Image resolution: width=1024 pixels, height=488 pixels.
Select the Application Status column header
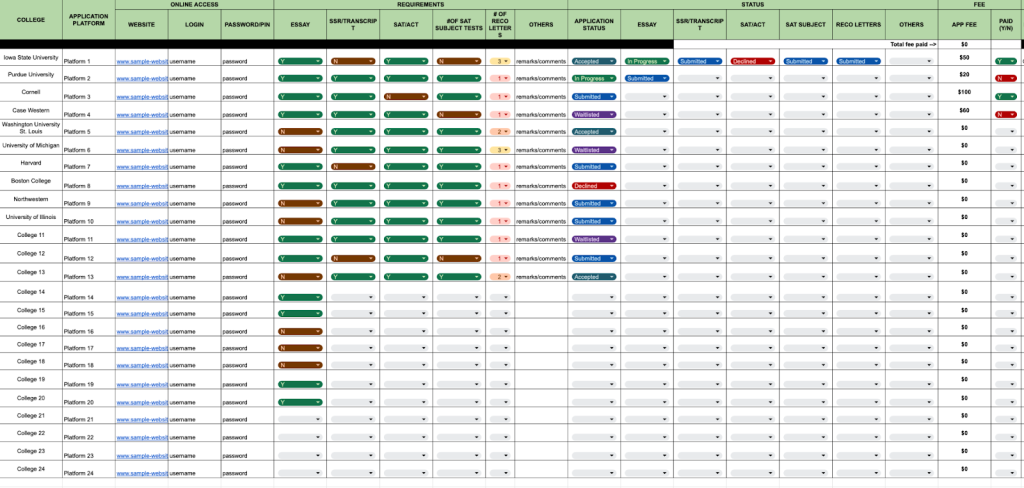[x=594, y=24]
